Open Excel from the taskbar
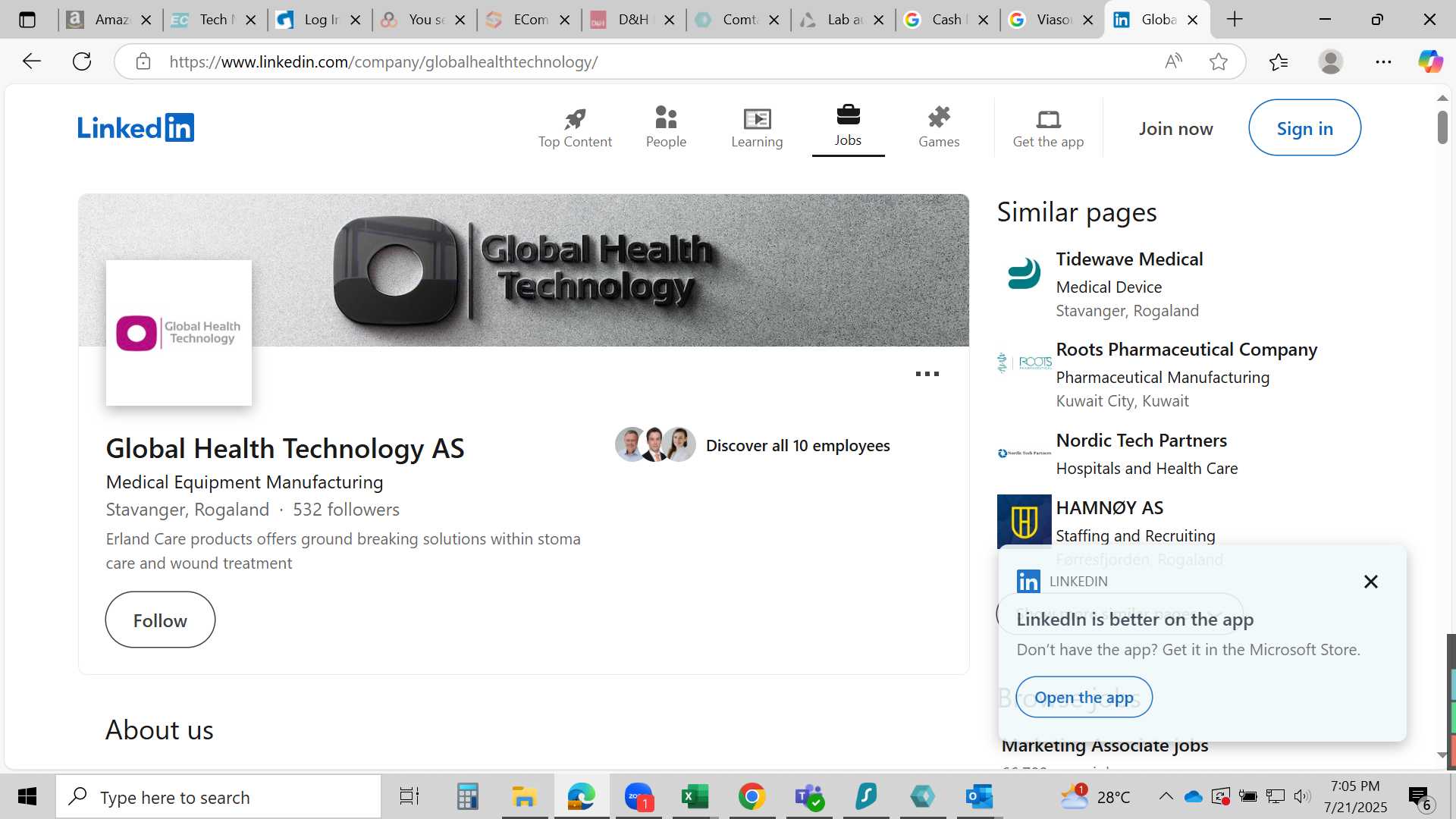This screenshot has width=1456, height=819. pos(695,796)
